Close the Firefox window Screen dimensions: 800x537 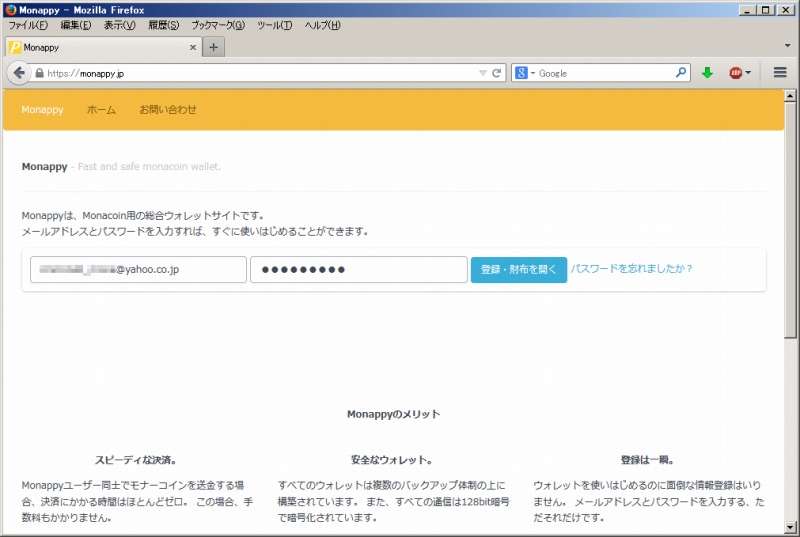click(x=786, y=10)
